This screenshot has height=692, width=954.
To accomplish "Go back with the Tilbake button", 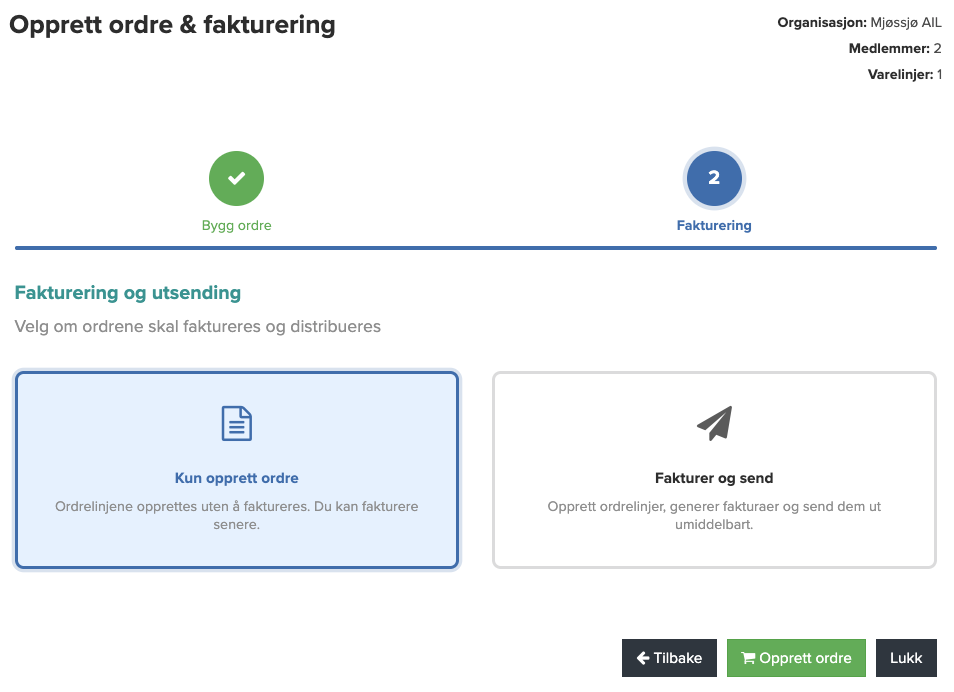I will pos(669,658).
